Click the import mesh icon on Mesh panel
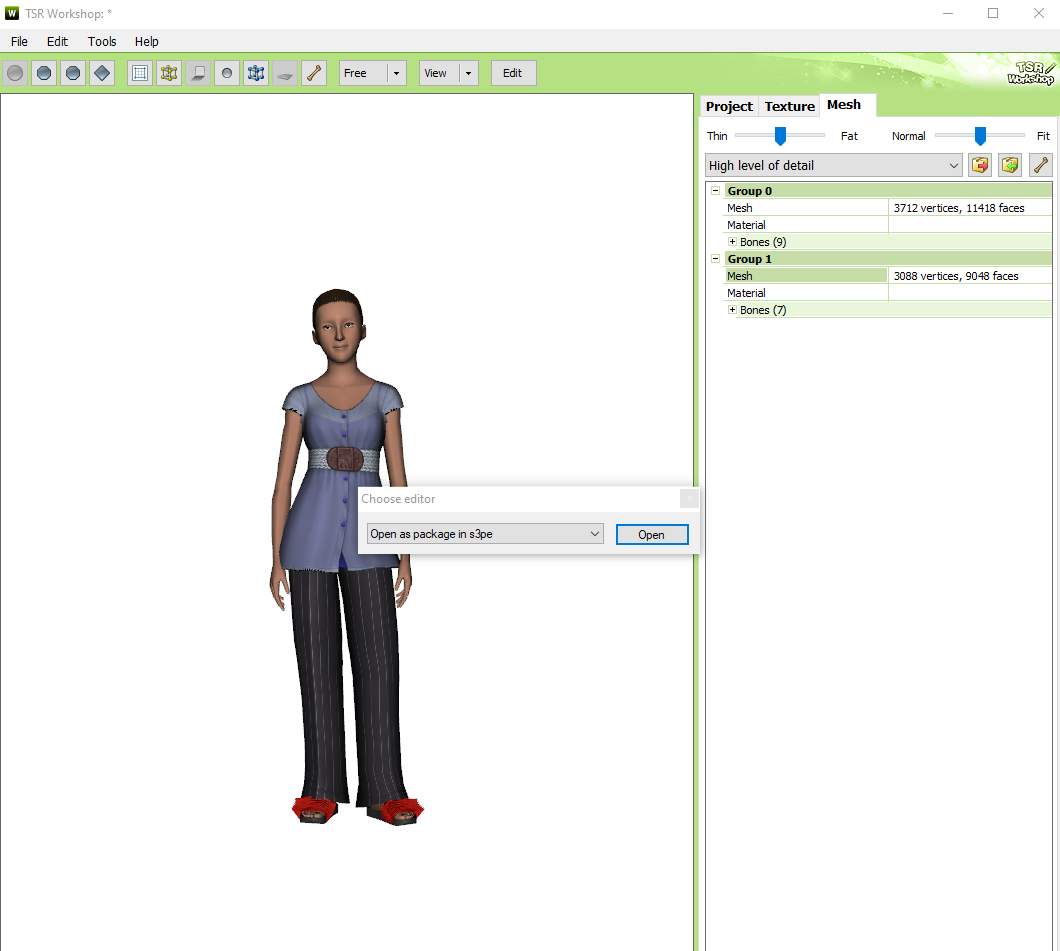This screenshot has width=1060, height=951. pos(1009,164)
